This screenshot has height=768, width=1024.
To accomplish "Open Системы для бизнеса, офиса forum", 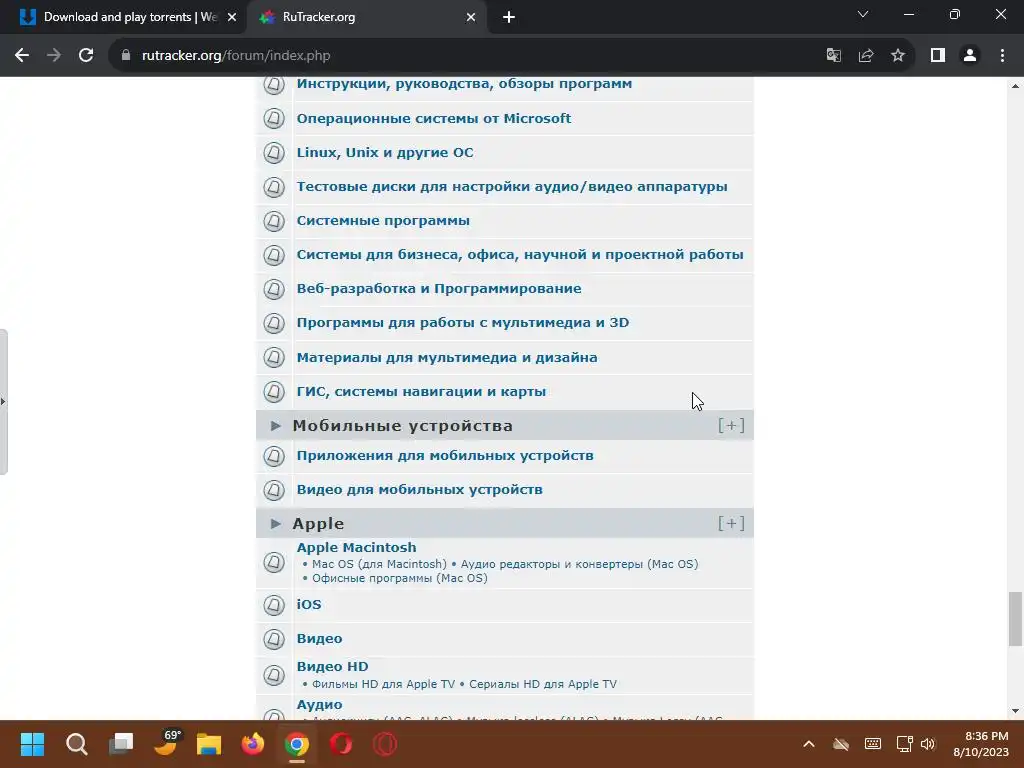I will (x=520, y=255).
